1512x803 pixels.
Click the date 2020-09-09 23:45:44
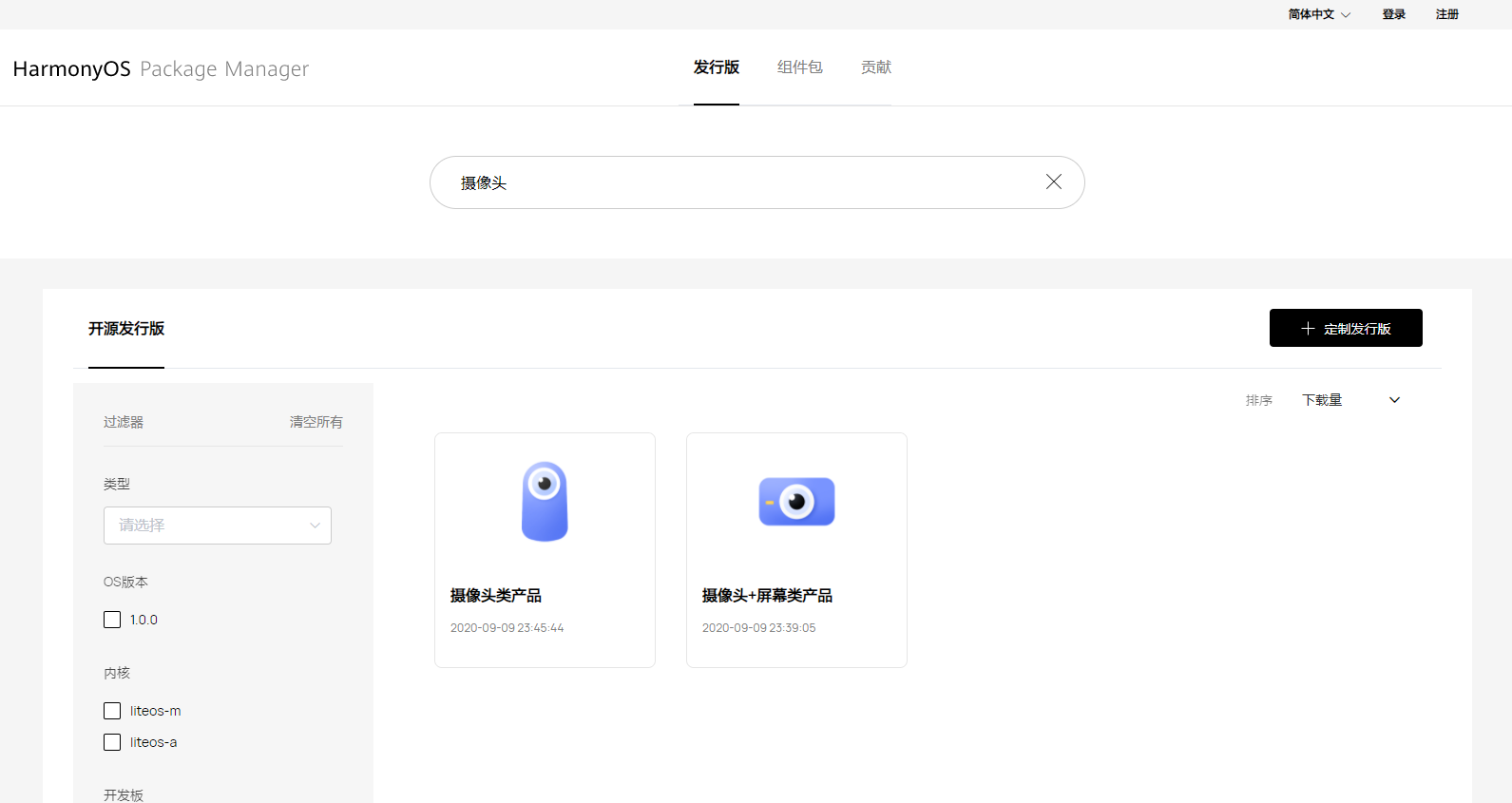(x=507, y=628)
